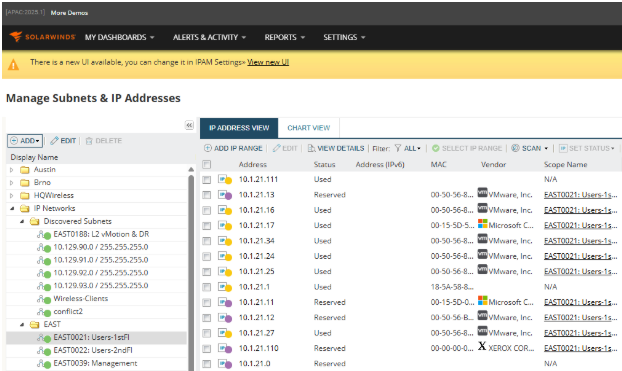Open scope link EAST0021 for 10.1.21.16
Image resolution: width=622 pixels, height=371 pixels.
[x=580, y=210]
